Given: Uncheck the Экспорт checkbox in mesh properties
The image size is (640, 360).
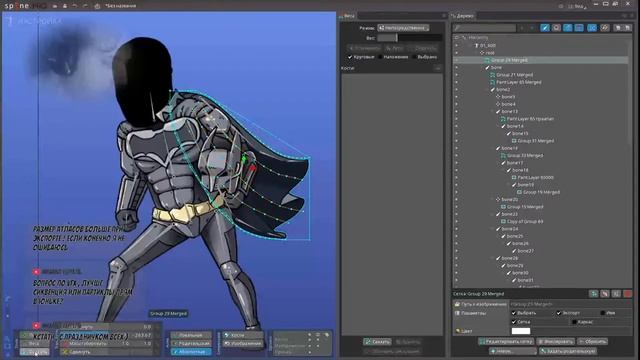Looking at the screenshot, I should coord(559,313).
